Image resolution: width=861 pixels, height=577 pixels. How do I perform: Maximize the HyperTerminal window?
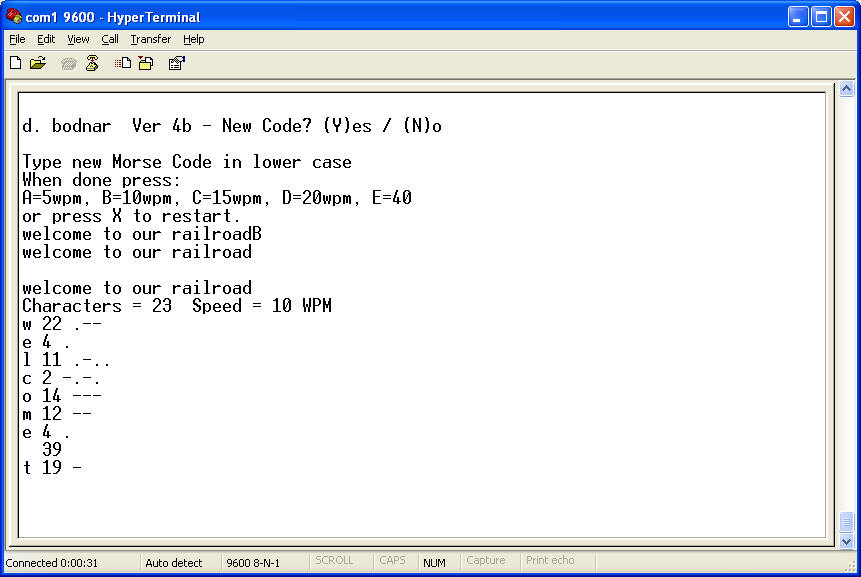pyautogui.click(x=819, y=16)
